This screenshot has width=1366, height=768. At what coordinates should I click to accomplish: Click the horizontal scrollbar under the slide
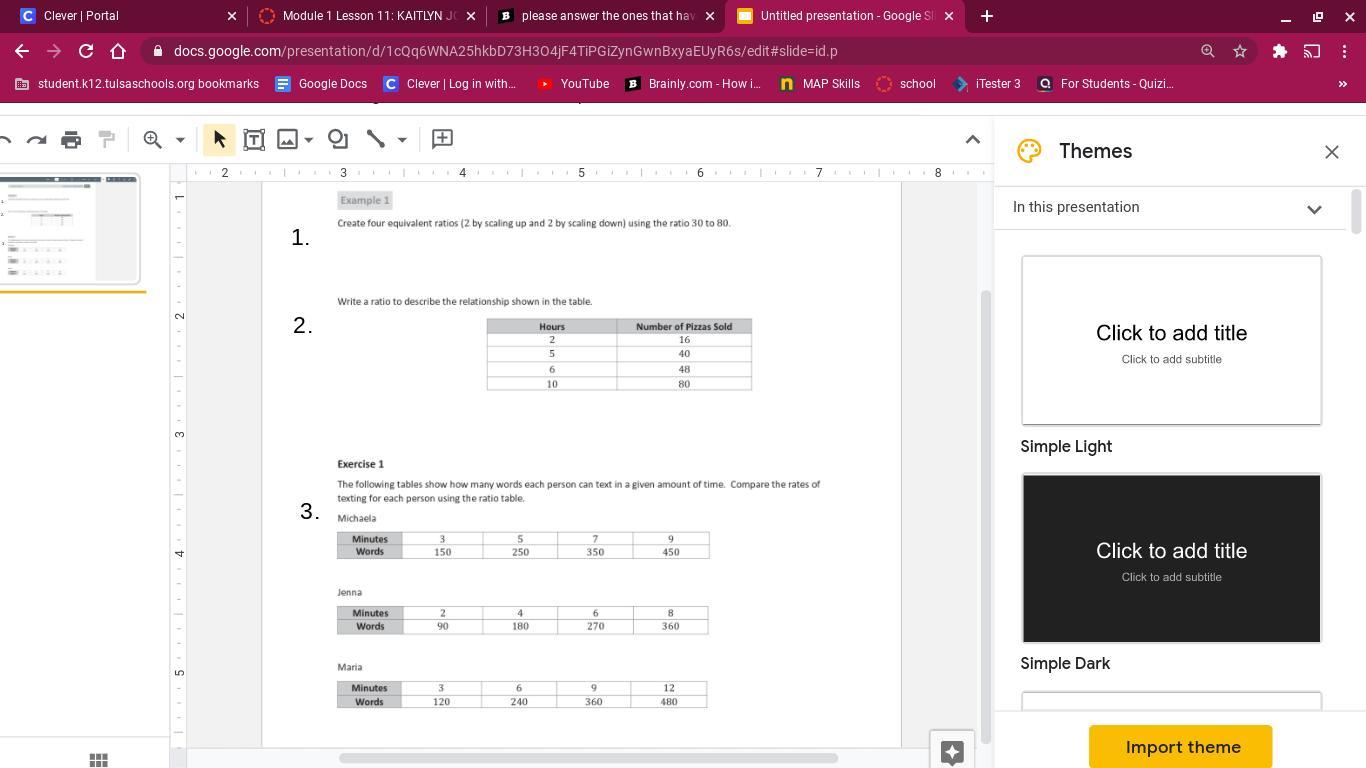tap(588, 758)
